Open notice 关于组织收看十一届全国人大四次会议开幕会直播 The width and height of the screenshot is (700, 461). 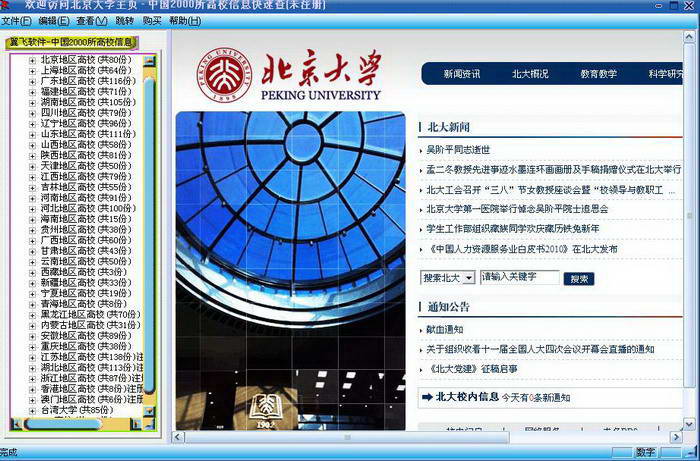tap(540, 349)
